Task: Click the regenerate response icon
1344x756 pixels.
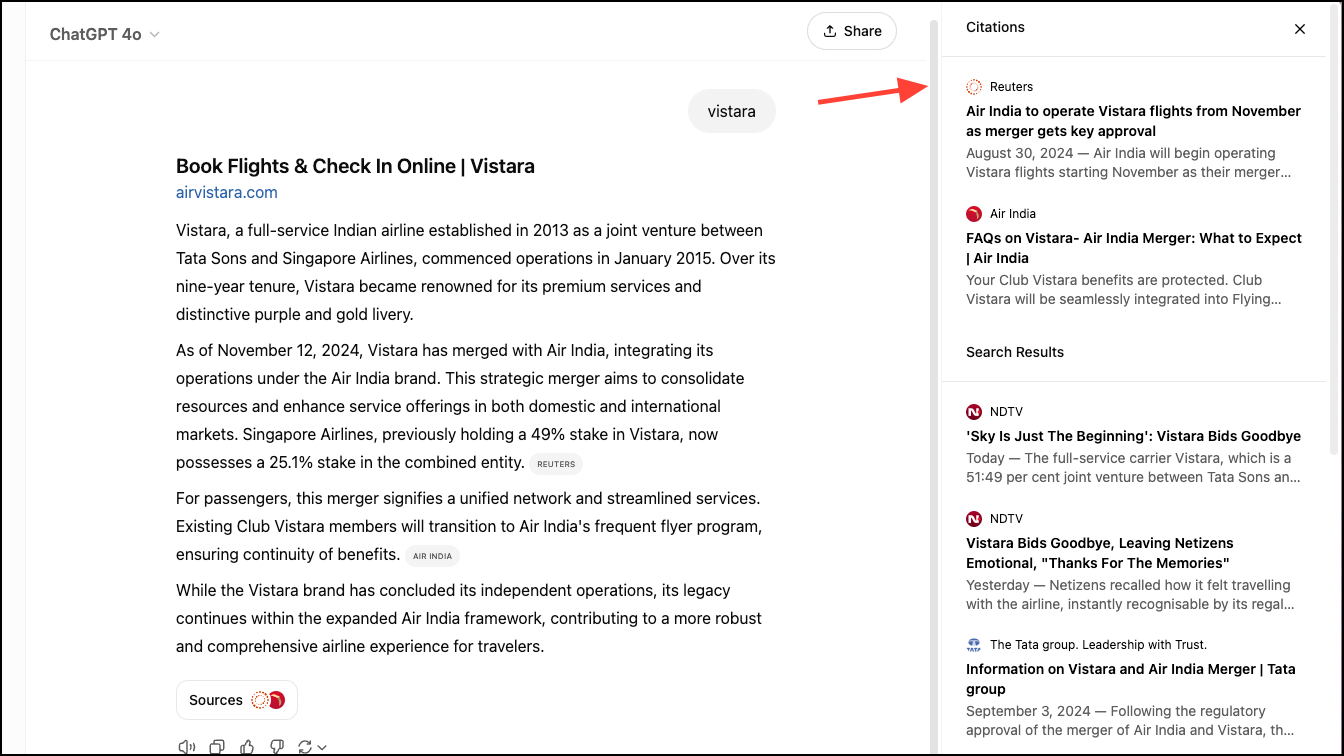Action: tap(305, 746)
